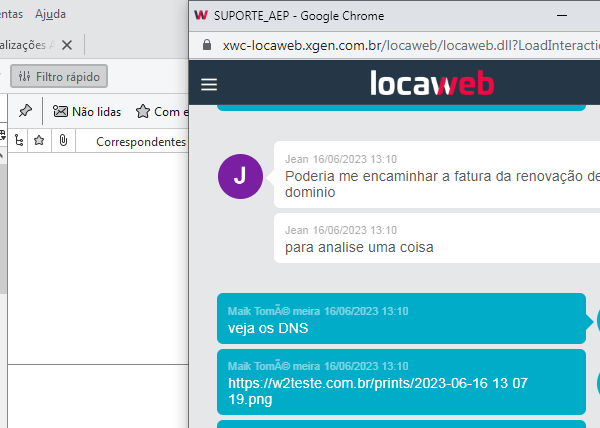The image size is (600, 428).
Task: Open the w2teste.com.br prints link
Action: point(378,391)
